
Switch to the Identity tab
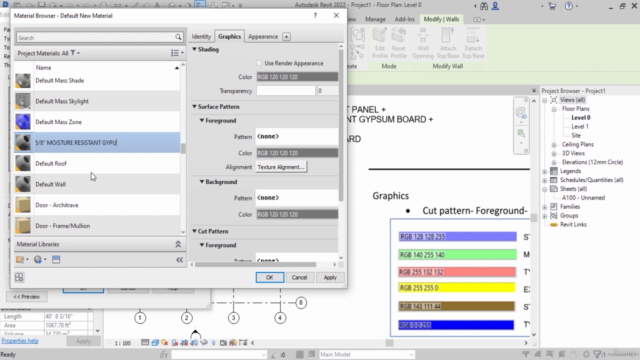(x=201, y=37)
